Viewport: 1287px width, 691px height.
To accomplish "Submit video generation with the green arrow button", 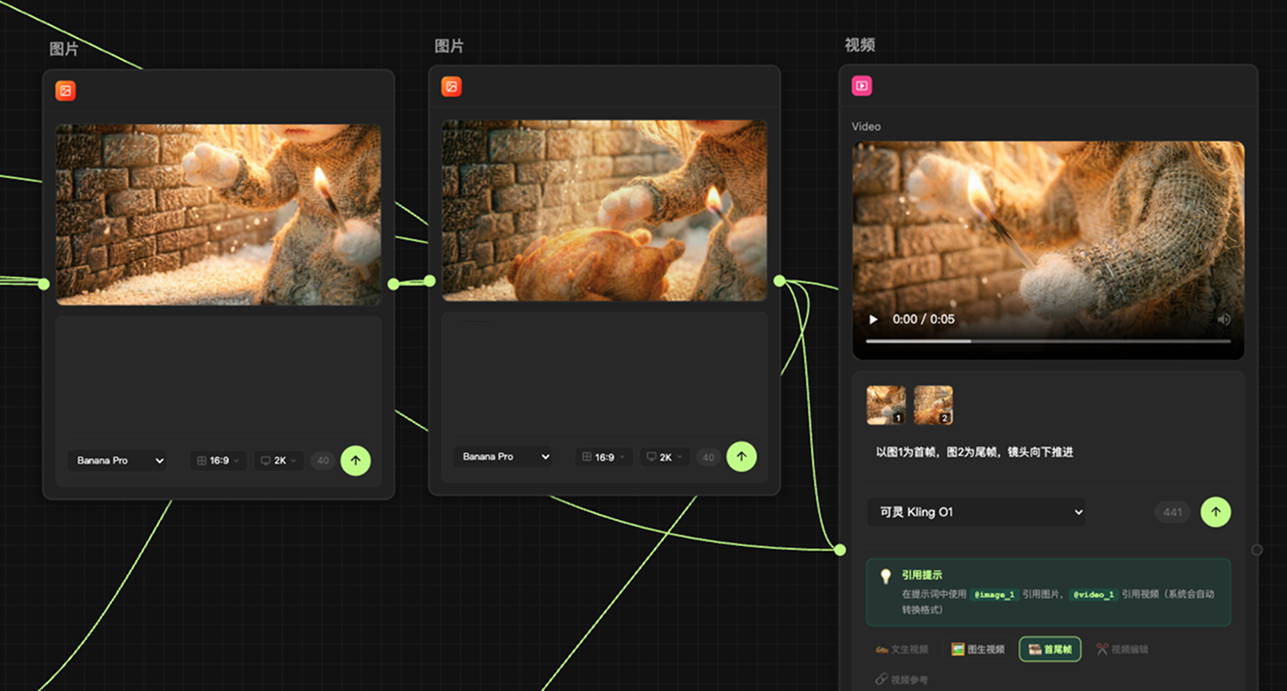I will [1215, 512].
